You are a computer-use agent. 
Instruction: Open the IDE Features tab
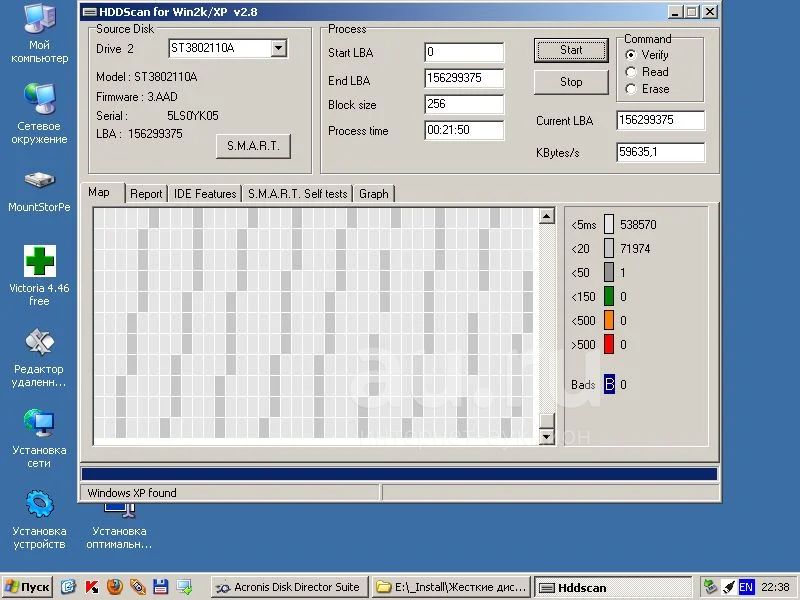click(205, 194)
